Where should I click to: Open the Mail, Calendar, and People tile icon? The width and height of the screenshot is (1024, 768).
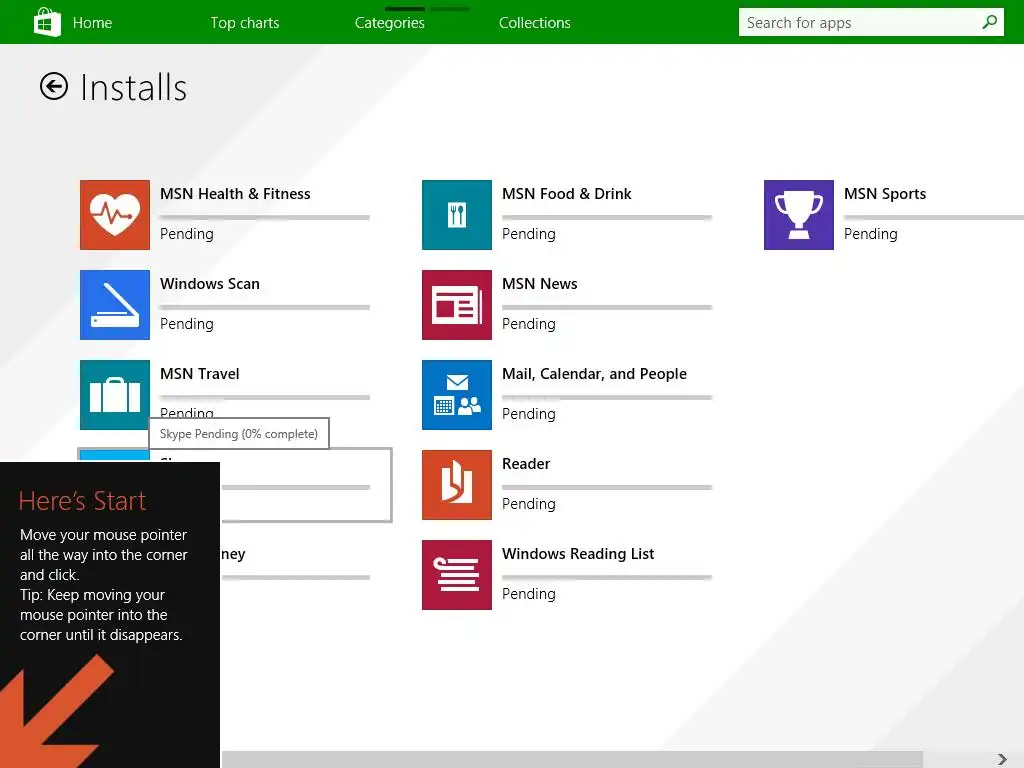pyautogui.click(x=456, y=395)
